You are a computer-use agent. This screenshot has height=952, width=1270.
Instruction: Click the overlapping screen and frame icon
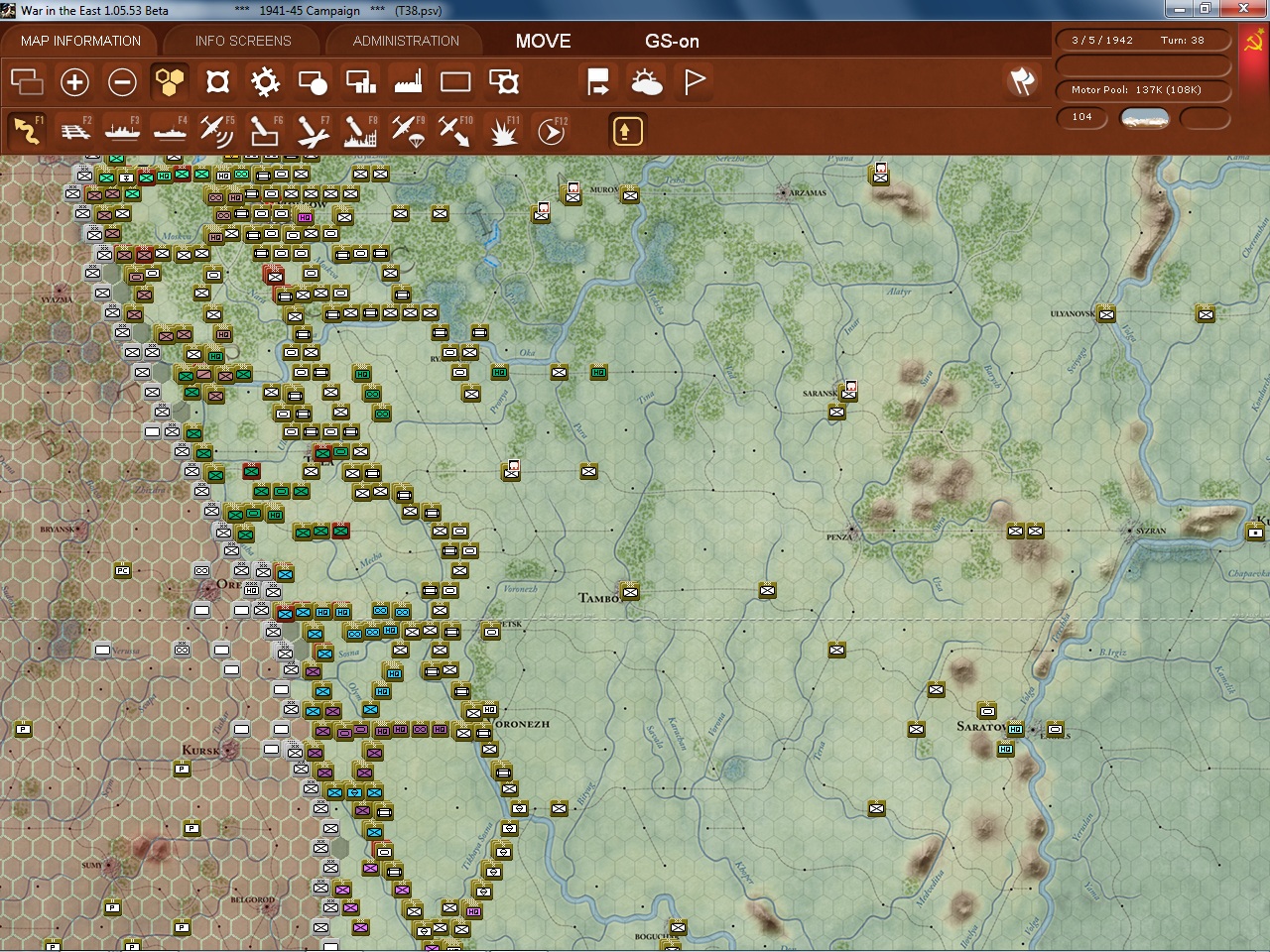point(504,81)
